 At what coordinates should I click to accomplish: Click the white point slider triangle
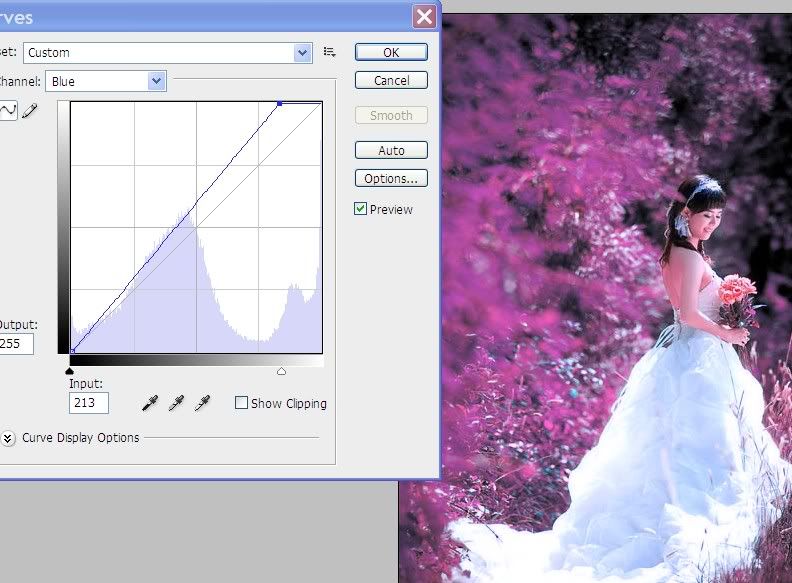point(281,371)
